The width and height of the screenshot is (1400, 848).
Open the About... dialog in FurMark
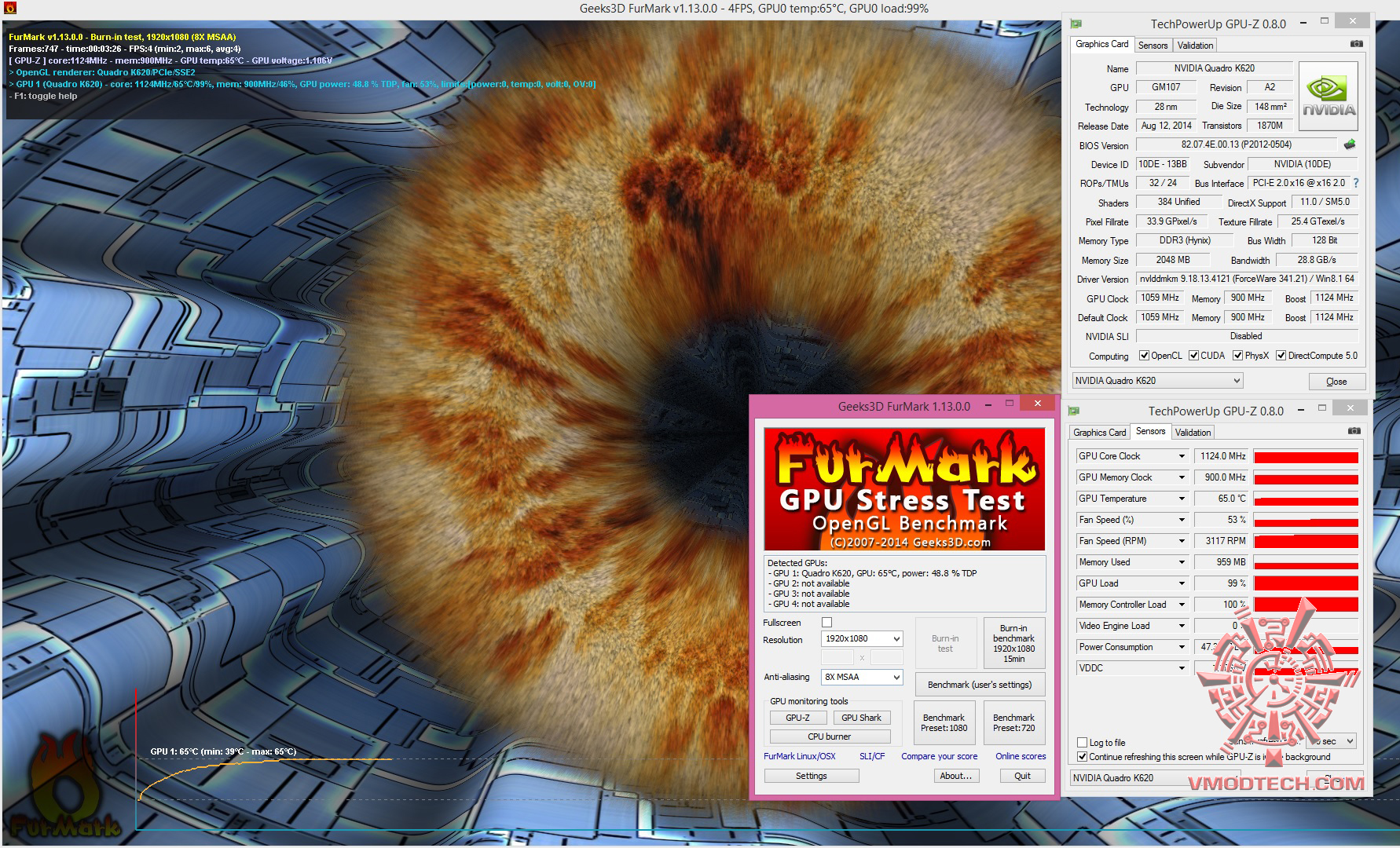point(956,776)
